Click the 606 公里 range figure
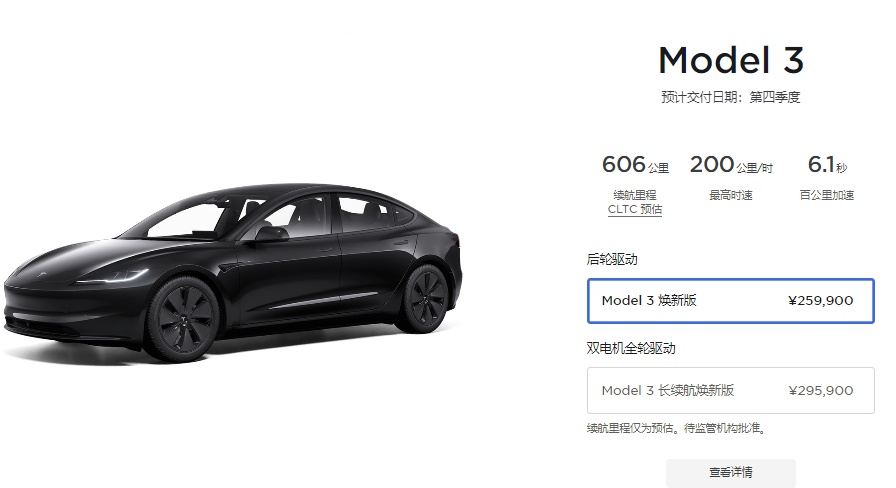The width and height of the screenshot is (896, 488). pos(635,165)
